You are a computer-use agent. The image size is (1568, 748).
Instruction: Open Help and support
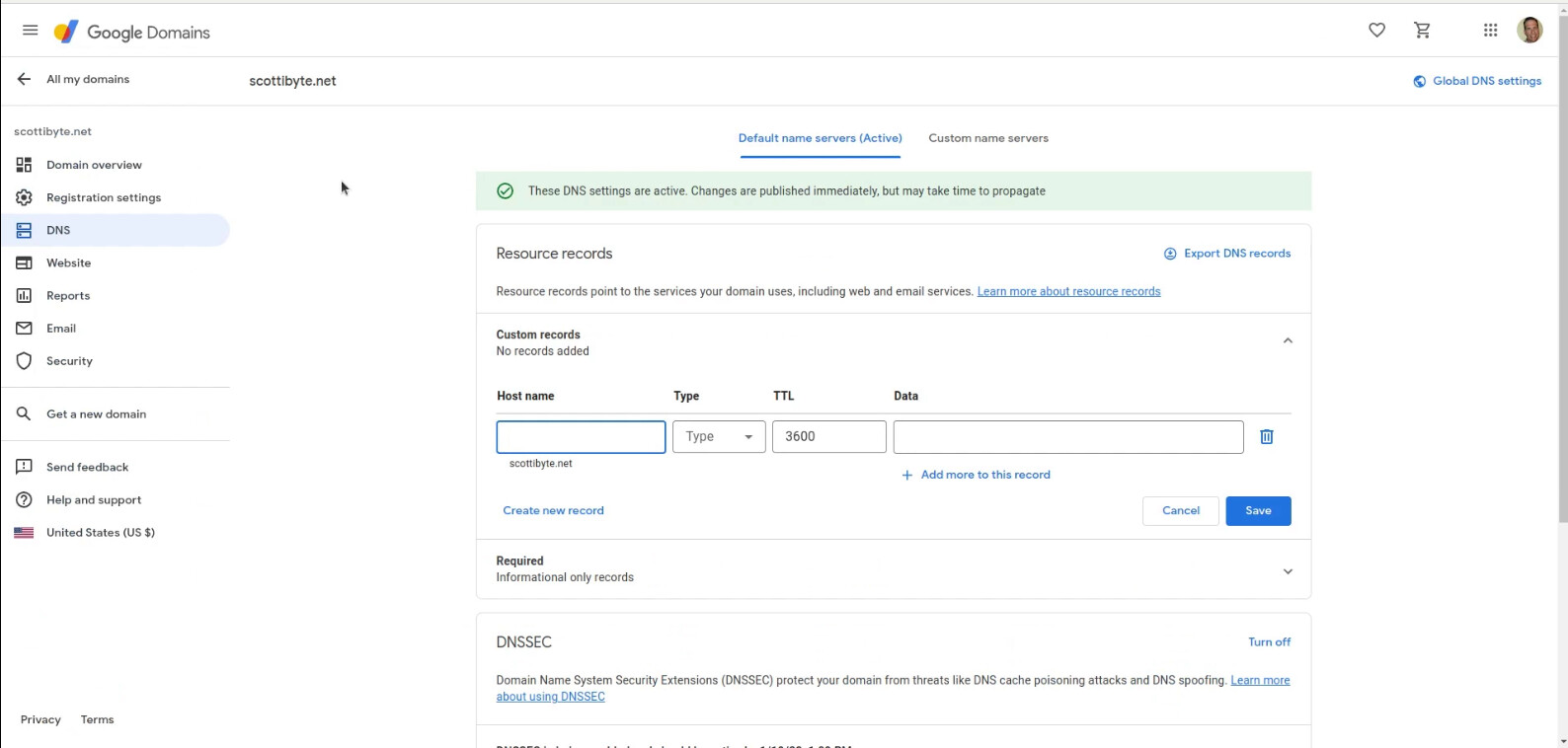tap(94, 499)
